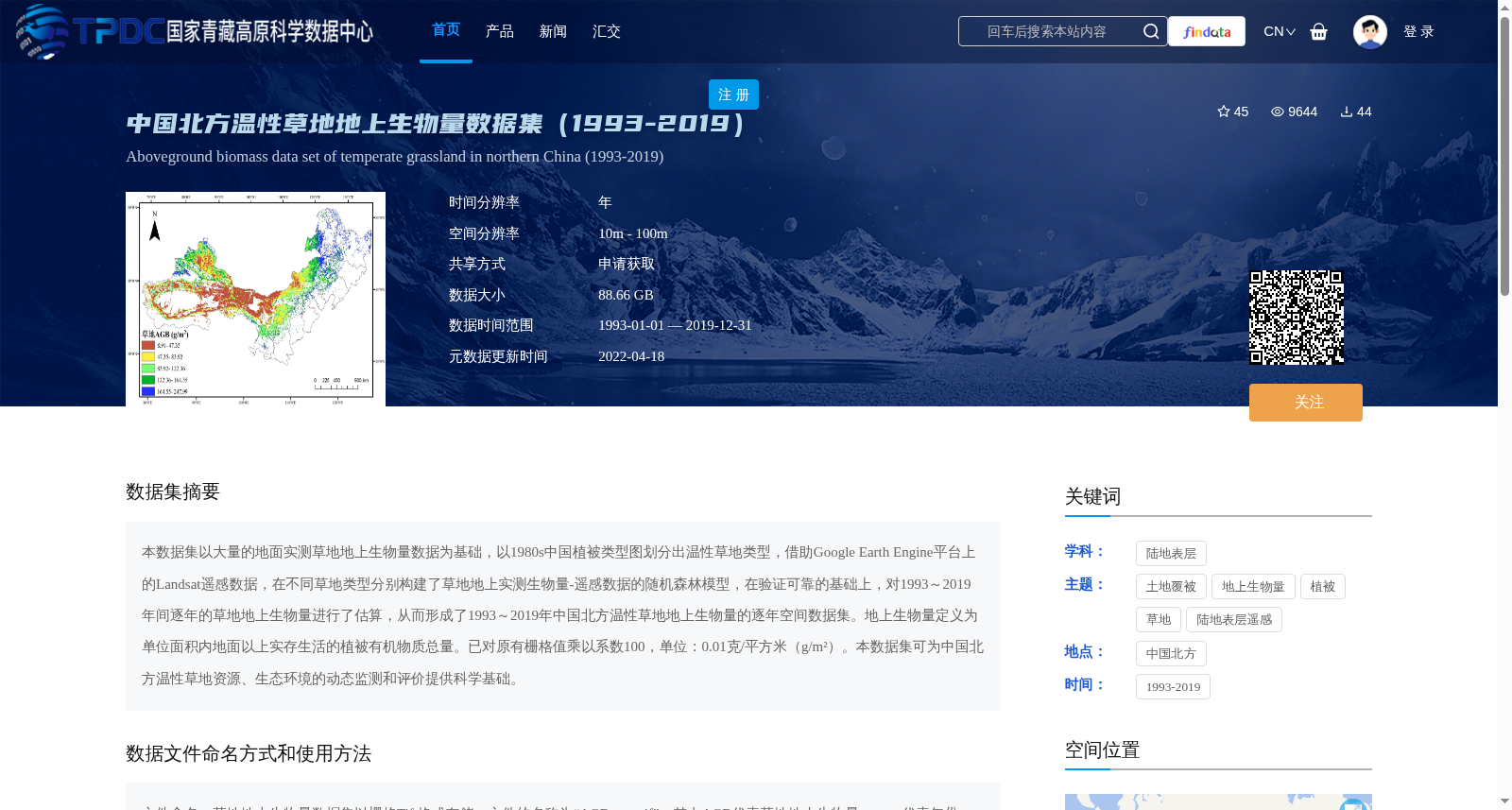This screenshot has height=810, width=1512.
Task: Open the 新闻 navigation menu
Action: (553, 31)
